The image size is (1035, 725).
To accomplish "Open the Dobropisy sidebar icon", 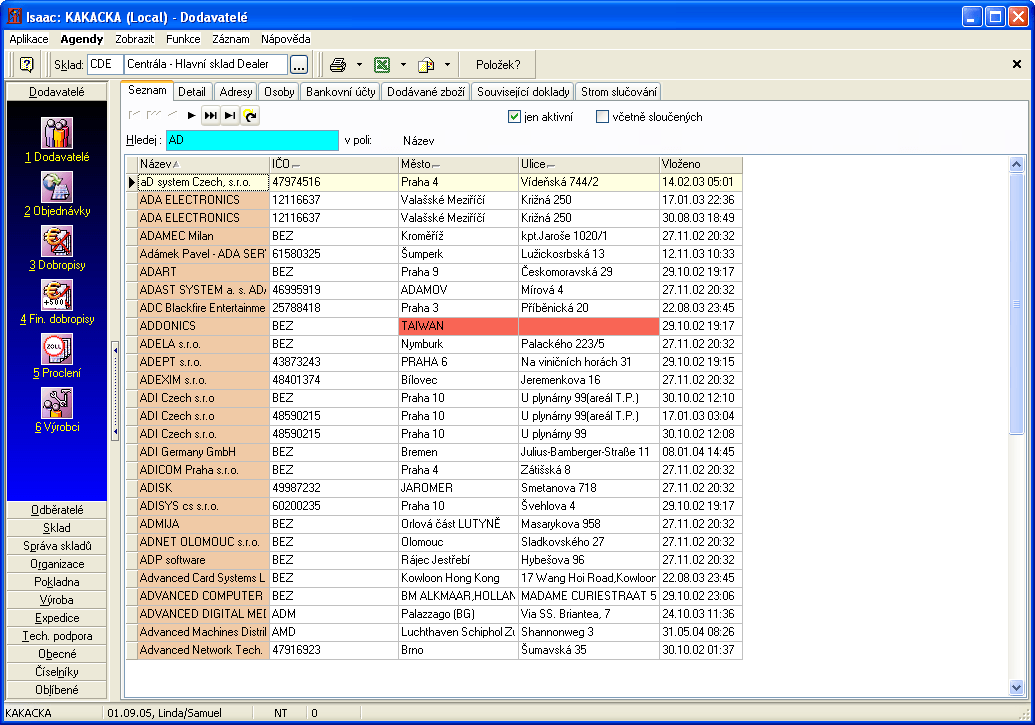I will click(56, 241).
